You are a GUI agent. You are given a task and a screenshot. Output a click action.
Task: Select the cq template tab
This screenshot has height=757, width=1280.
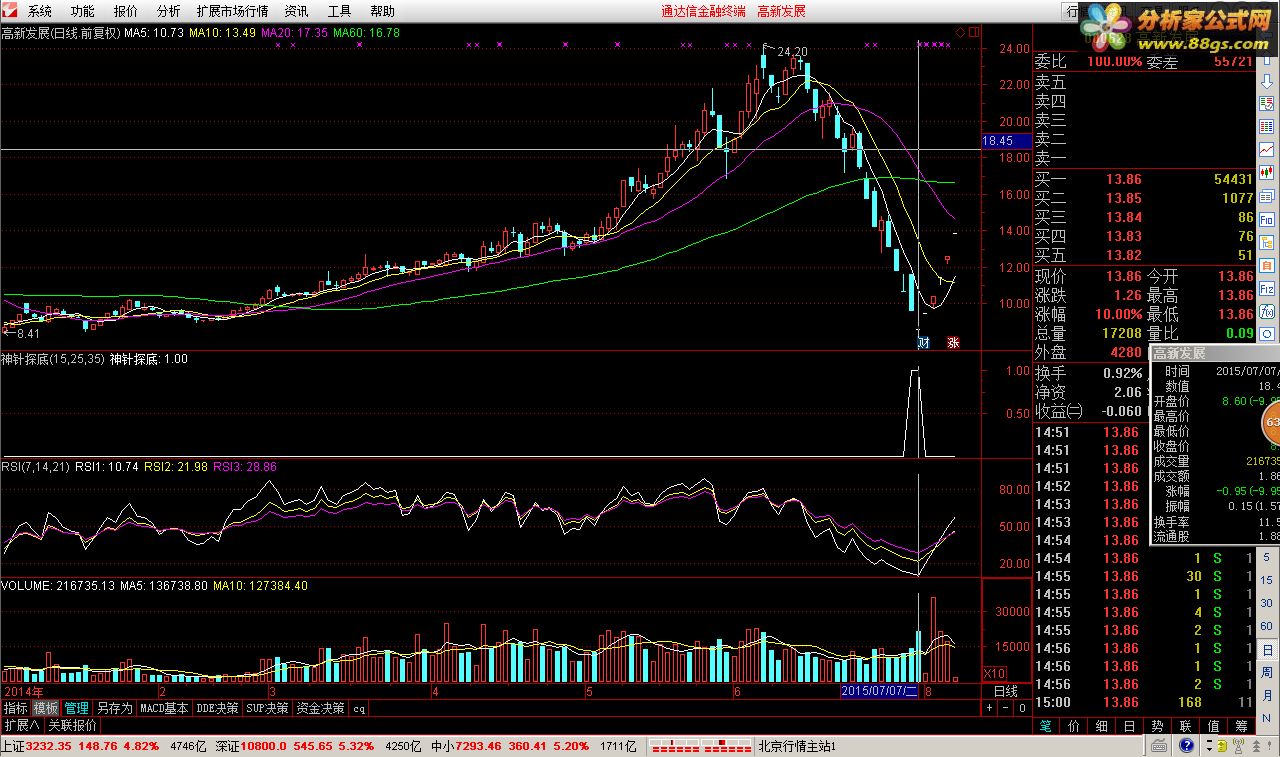(359, 708)
